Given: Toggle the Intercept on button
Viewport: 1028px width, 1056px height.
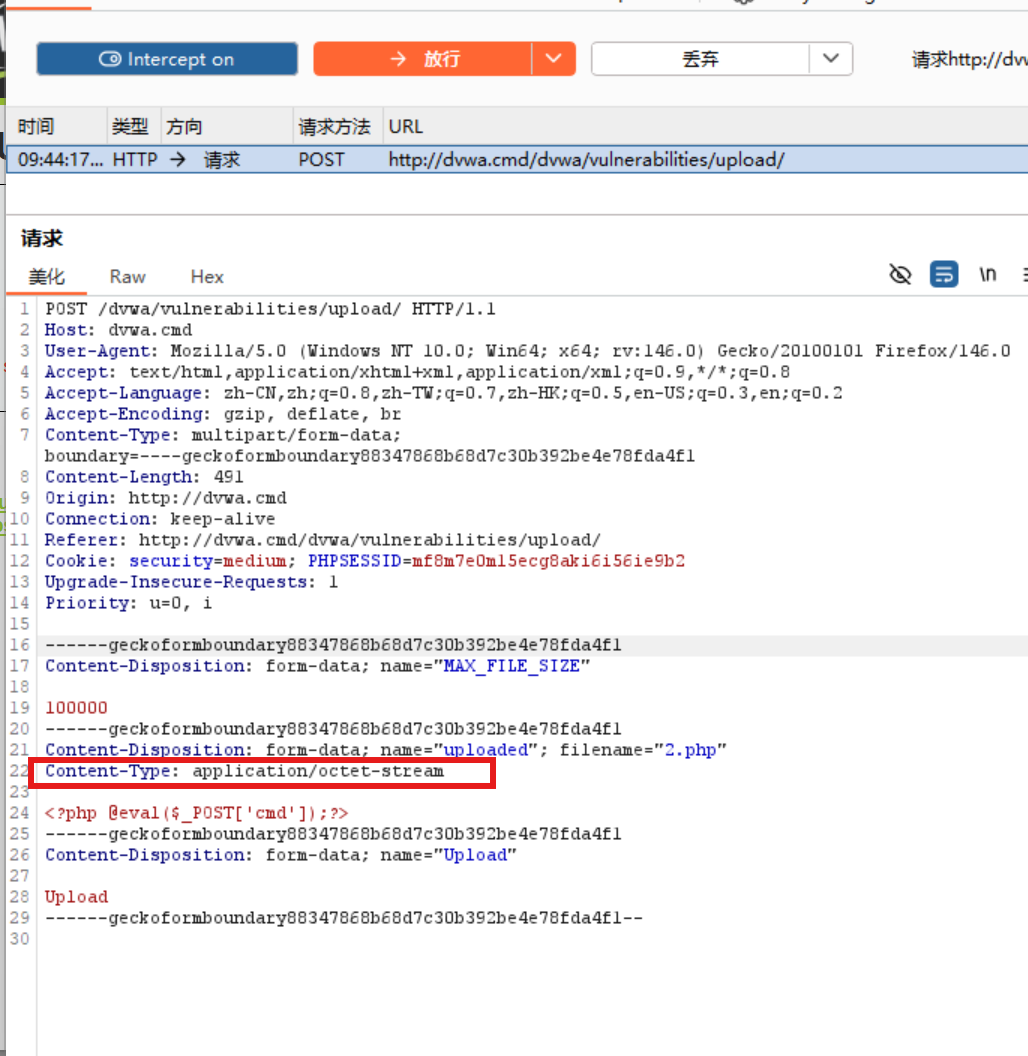Looking at the screenshot, I should (x=167, y=59).
